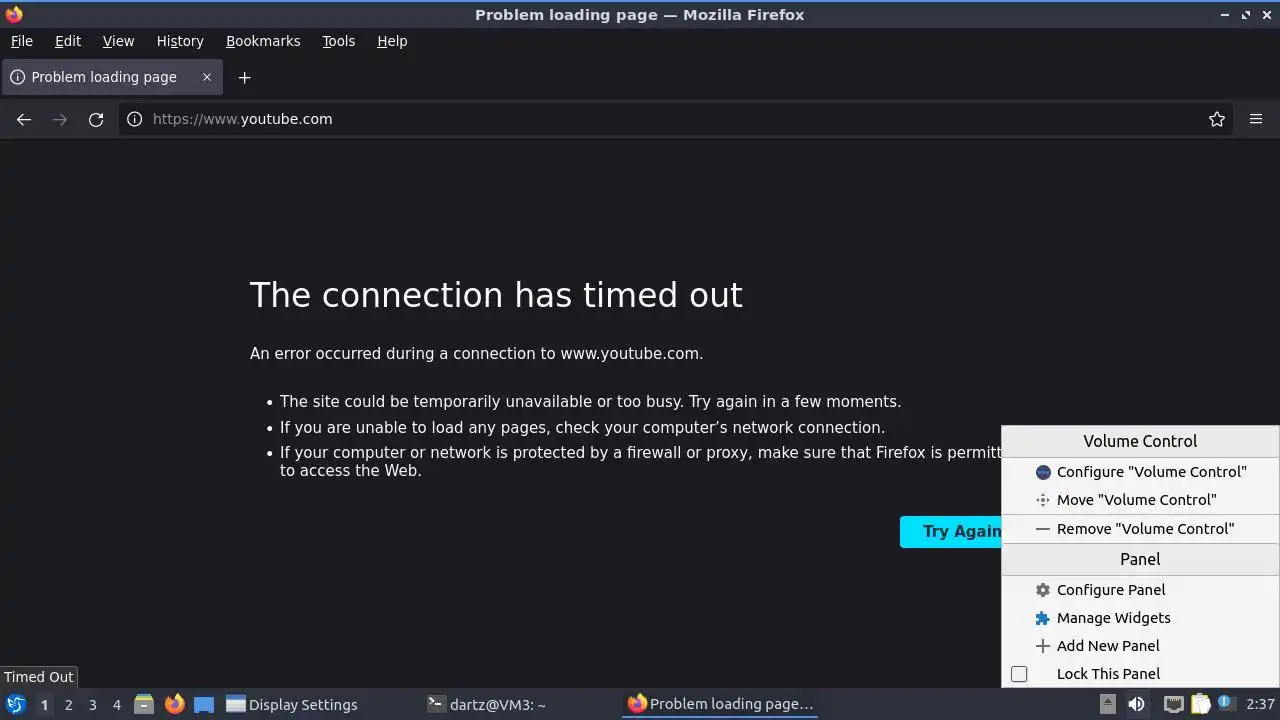
Task: Open the Help menu
Action: coord(392,41)
